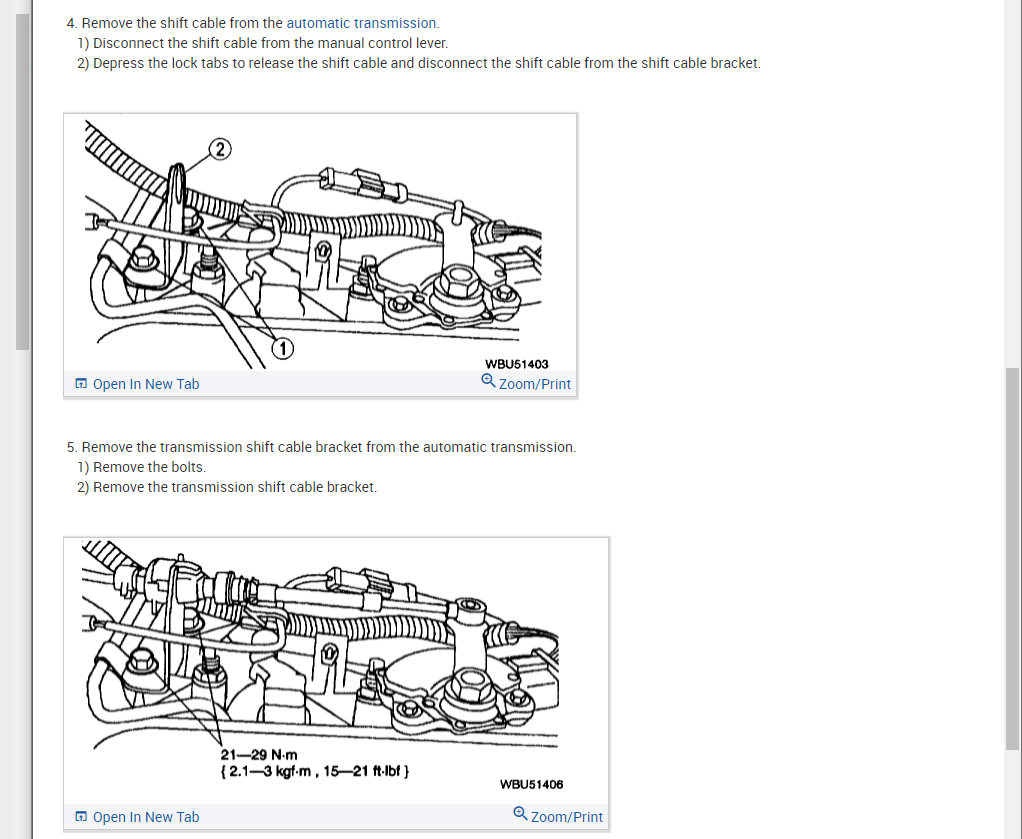Viewport: 1022px width, 839px height.
Task: Click the left-side panel scrollbar thumb
Action: [x=22, y=182]
